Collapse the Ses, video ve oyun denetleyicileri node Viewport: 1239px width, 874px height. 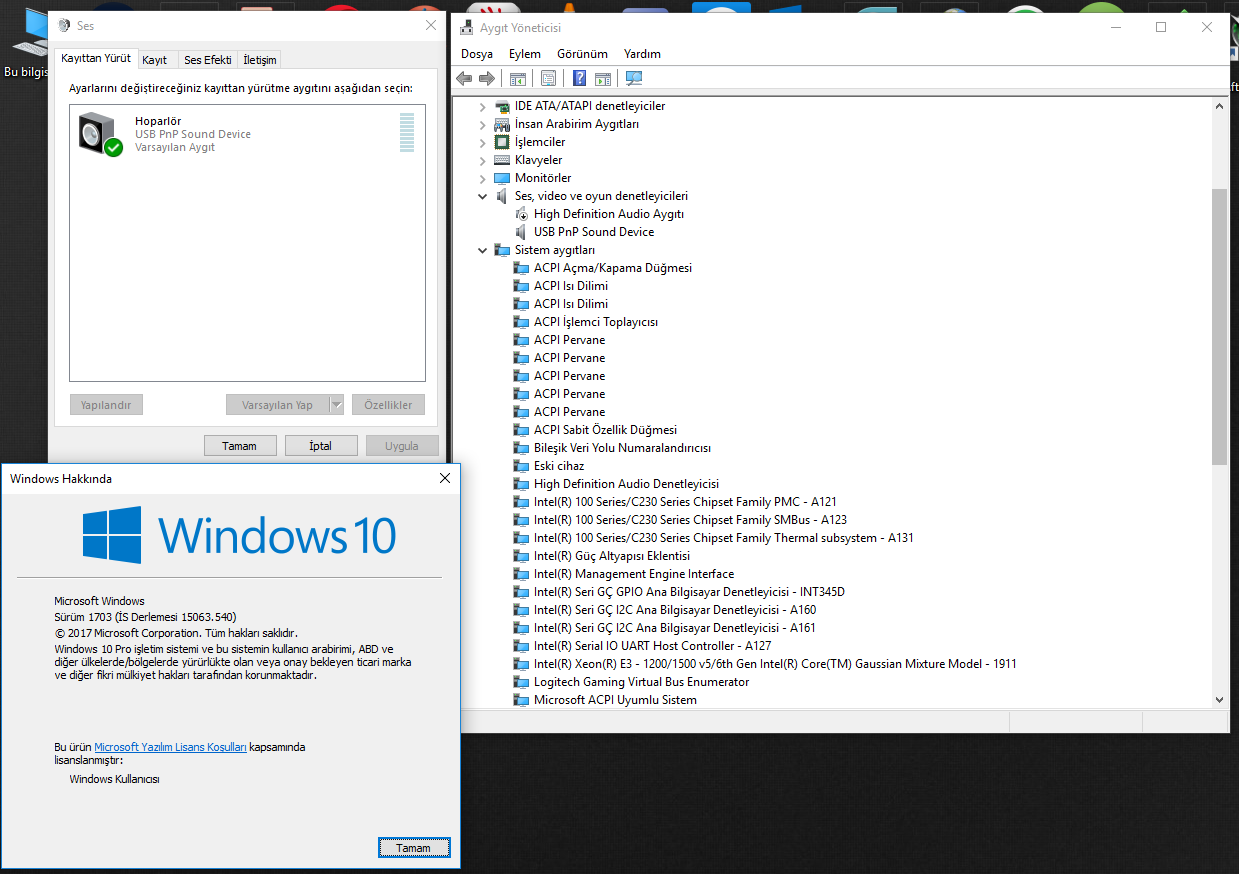click(483, 196)
